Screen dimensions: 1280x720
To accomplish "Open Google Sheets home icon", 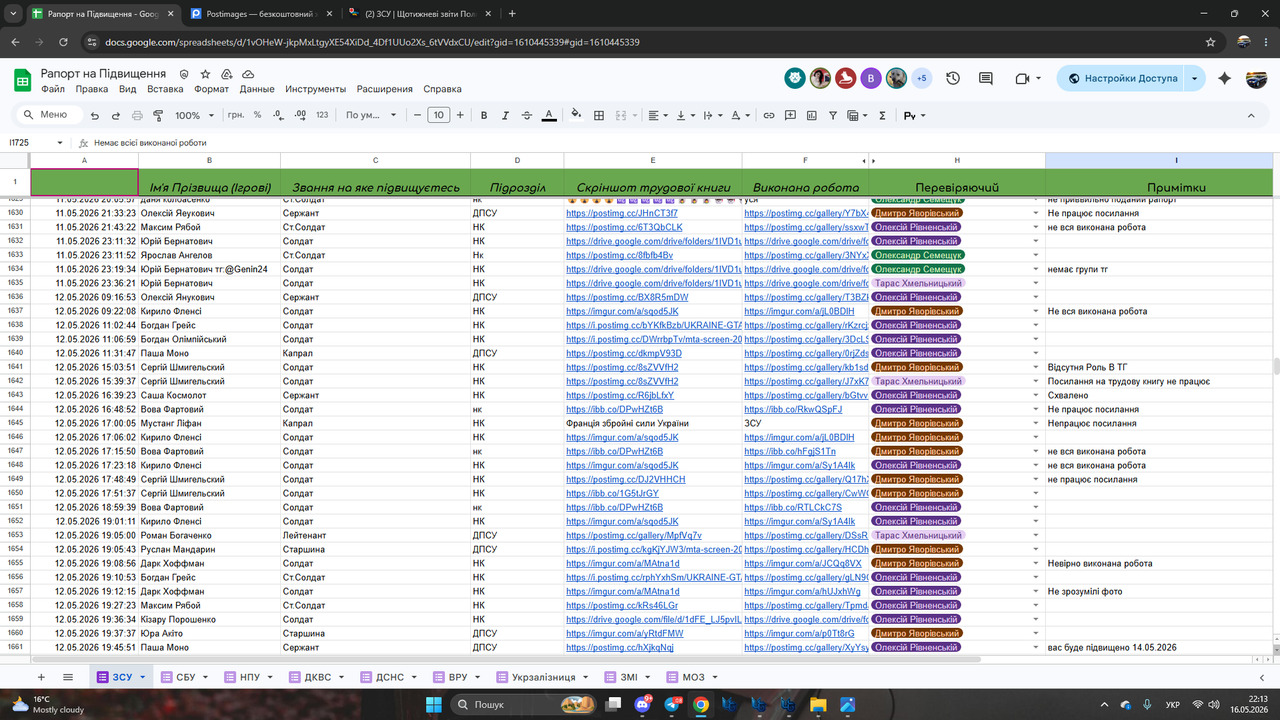I will pos(22,80).
